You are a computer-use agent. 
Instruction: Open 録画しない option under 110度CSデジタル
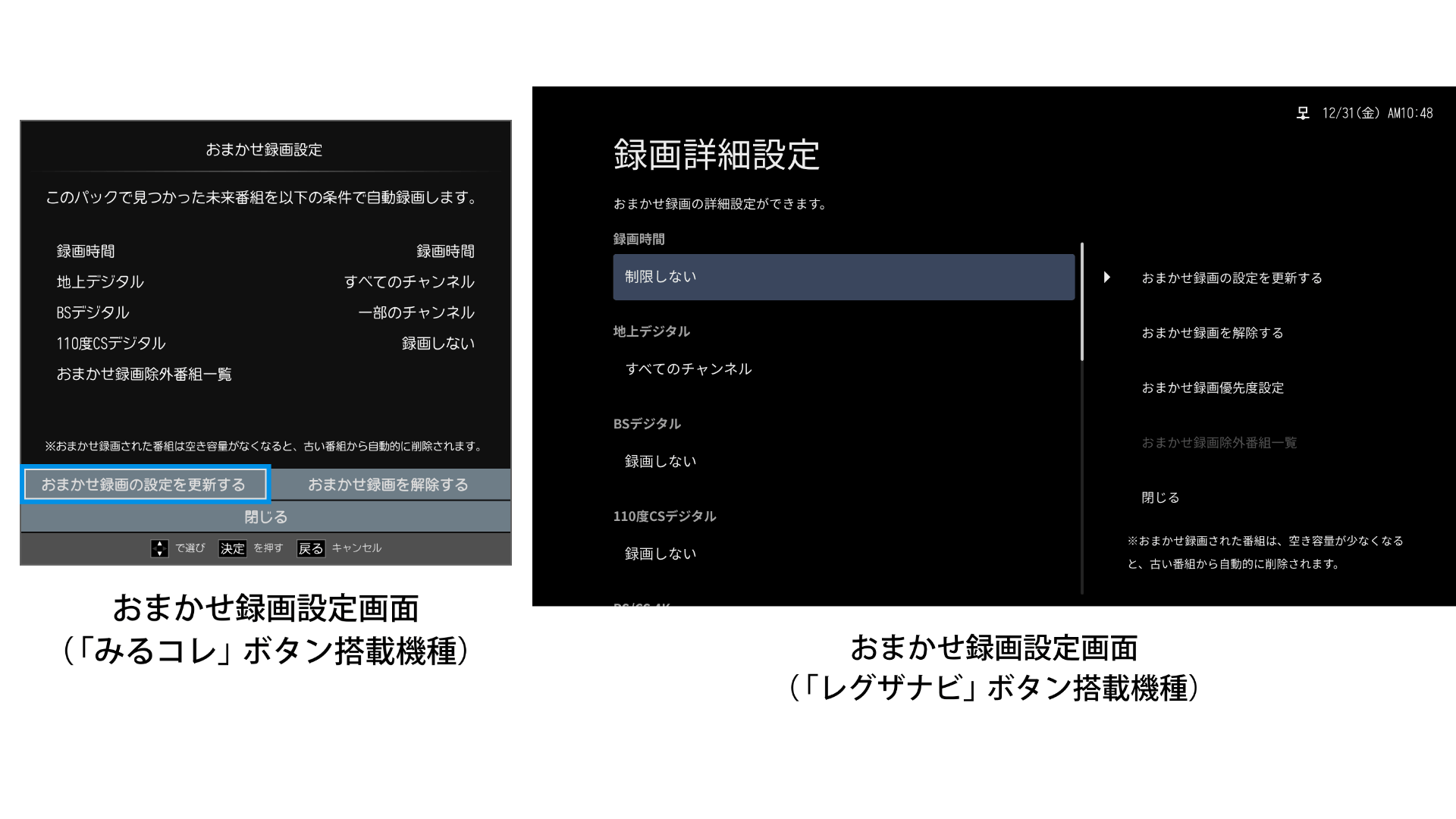(661, 554)
